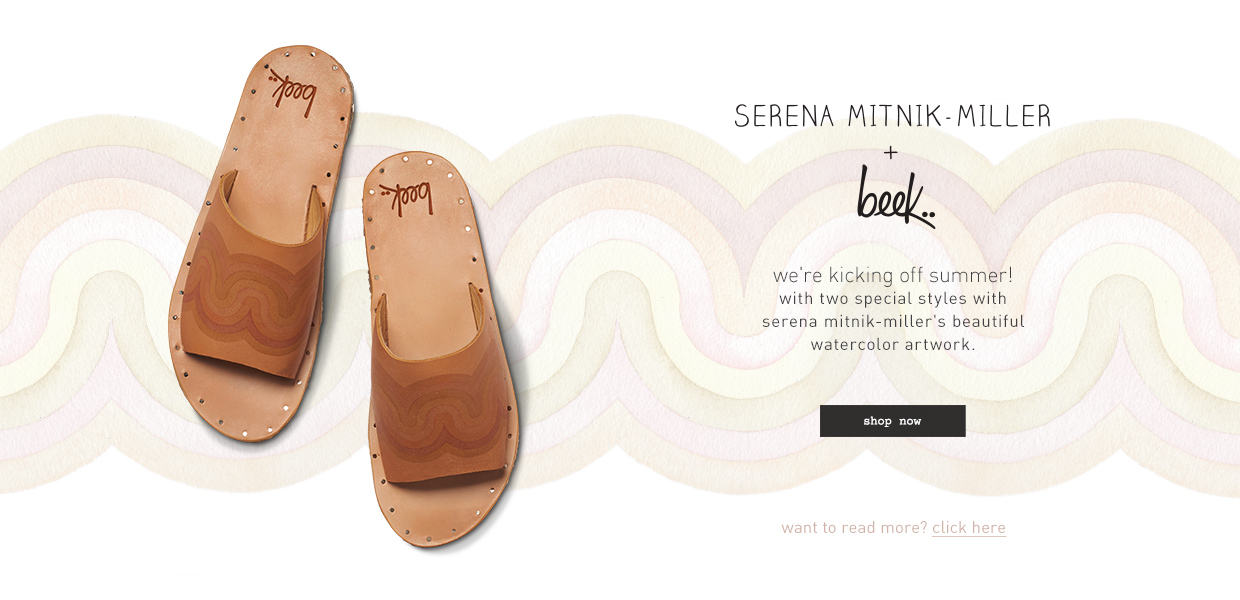
Task: Click the "want to read more?" text
Action: 854,528
